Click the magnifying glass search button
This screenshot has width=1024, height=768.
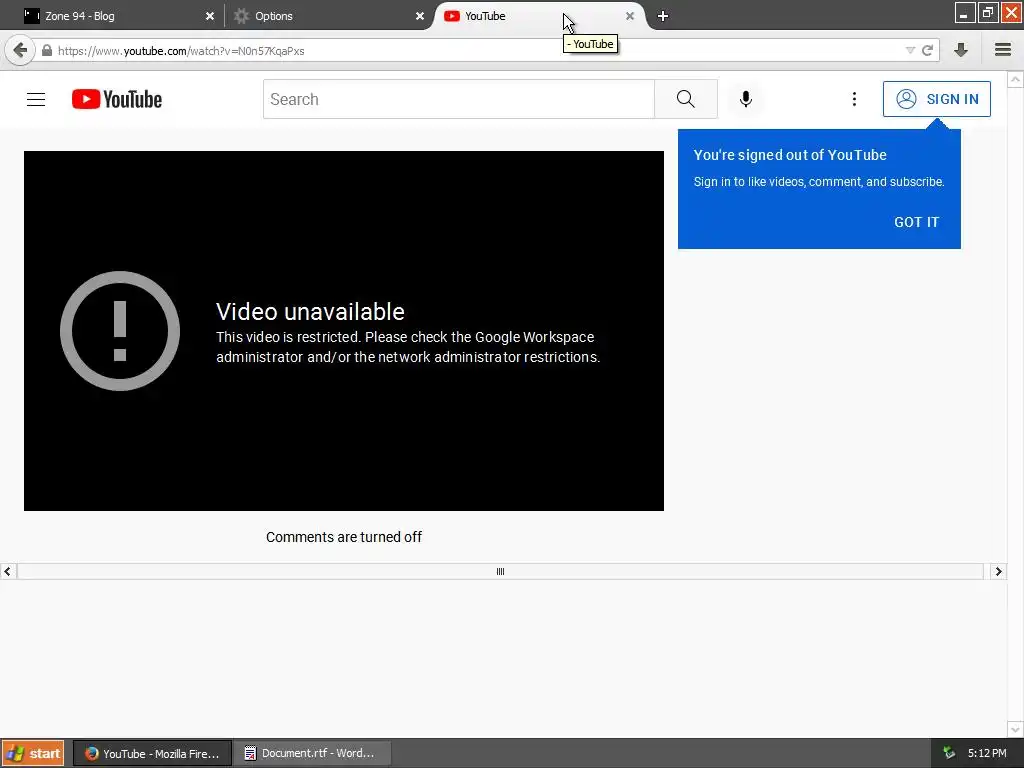[686, 99]
